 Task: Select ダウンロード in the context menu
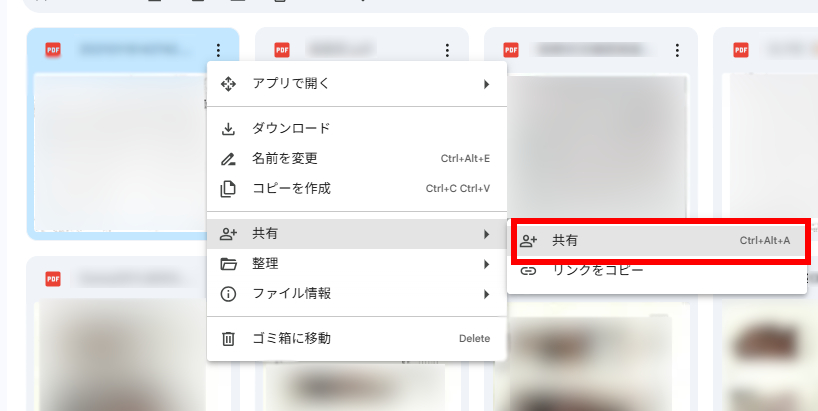(357, 129)
